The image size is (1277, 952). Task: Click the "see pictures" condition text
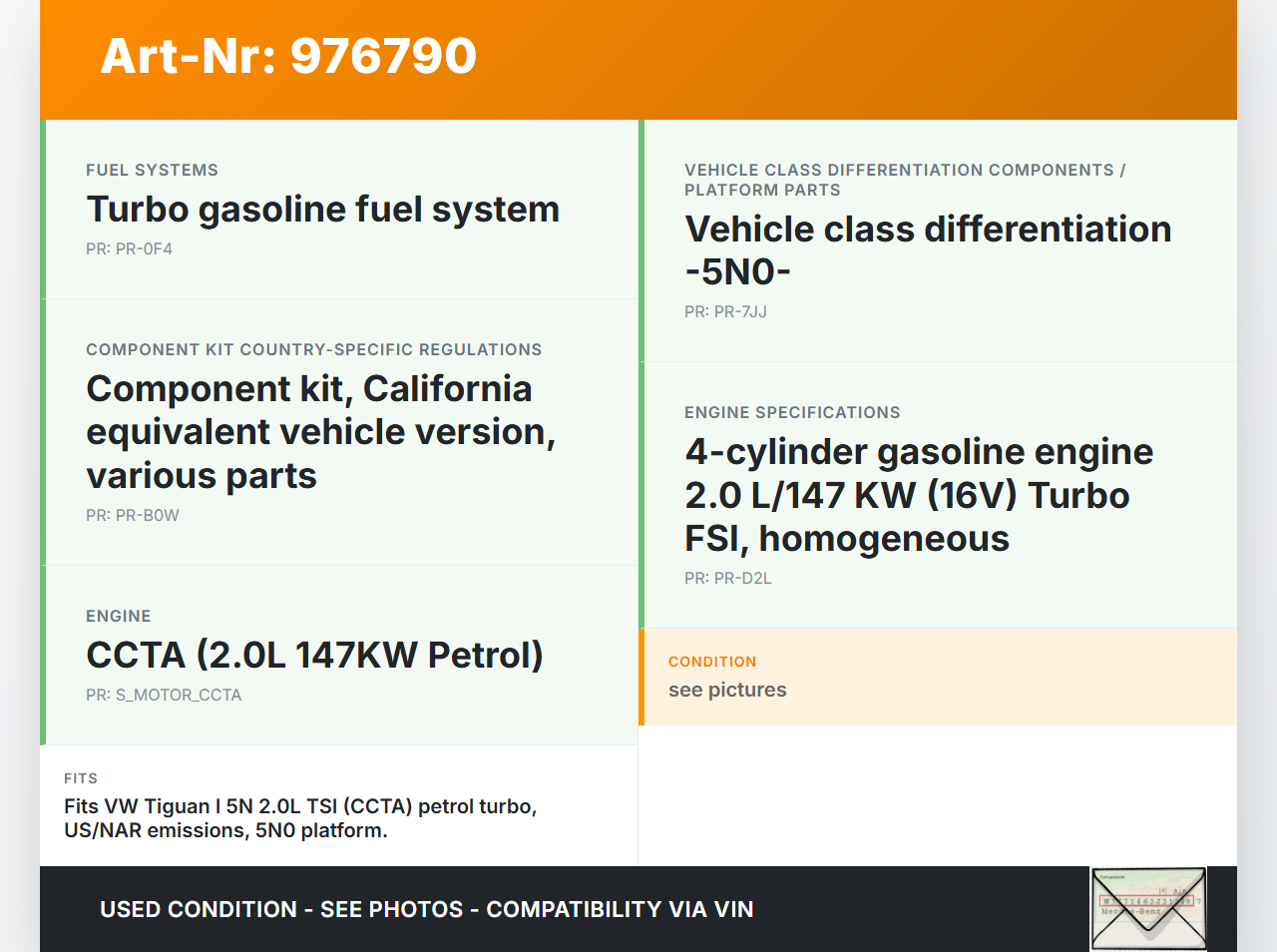(x=727, y=691)
